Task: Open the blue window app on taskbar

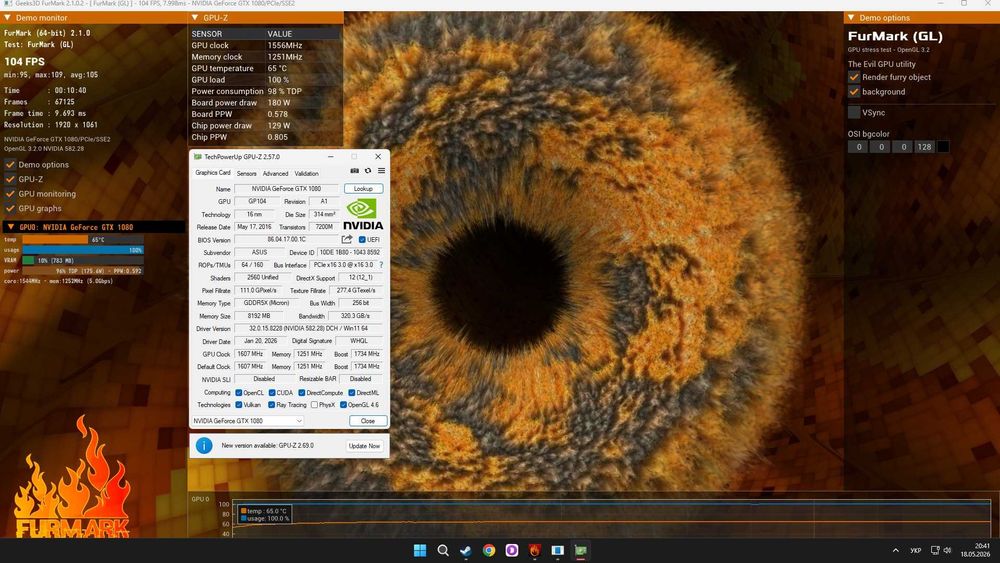Action: [x=557, y=551]
